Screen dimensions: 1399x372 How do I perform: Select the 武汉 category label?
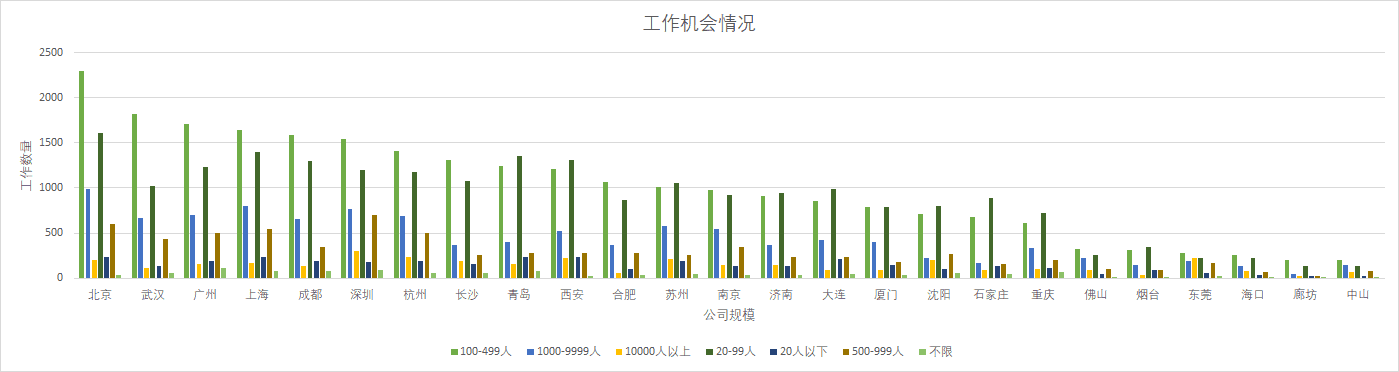pyautogui.click(x=152, y=295)
